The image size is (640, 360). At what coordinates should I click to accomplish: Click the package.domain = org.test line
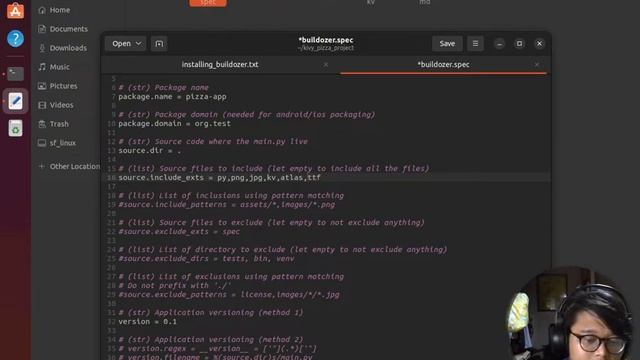[174, 124]
